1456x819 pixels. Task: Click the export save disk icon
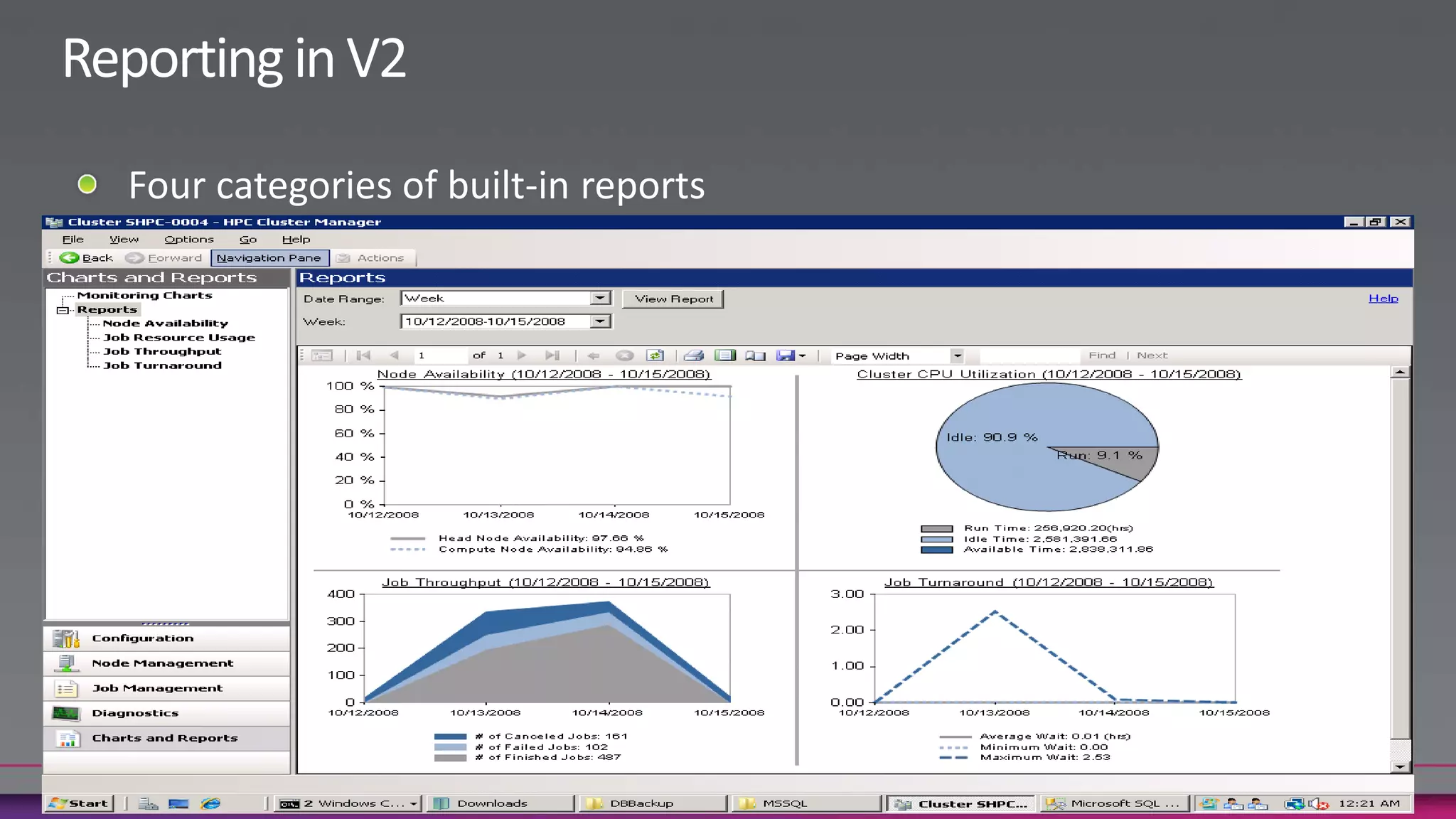(785, 355)
